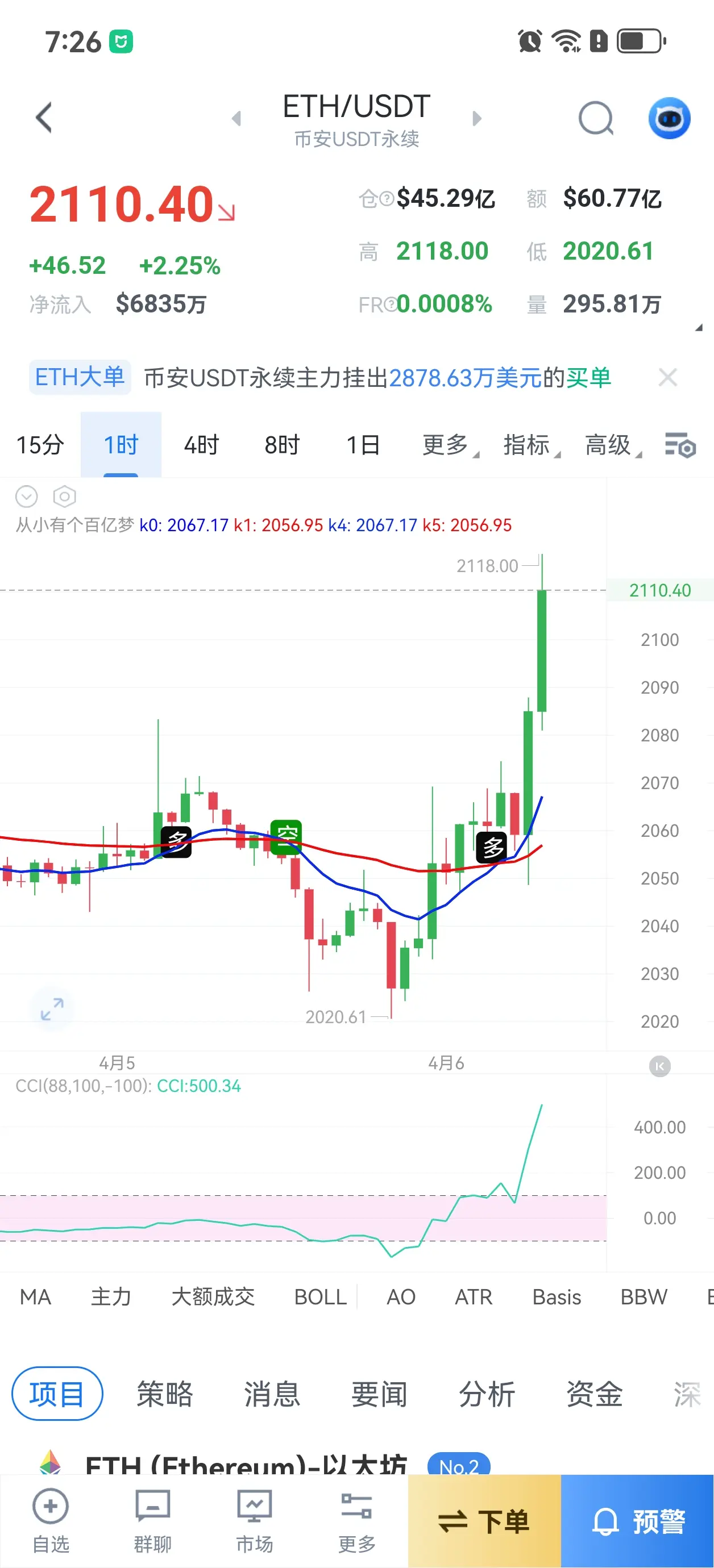Enable the AO indicator

[401, 1297]
